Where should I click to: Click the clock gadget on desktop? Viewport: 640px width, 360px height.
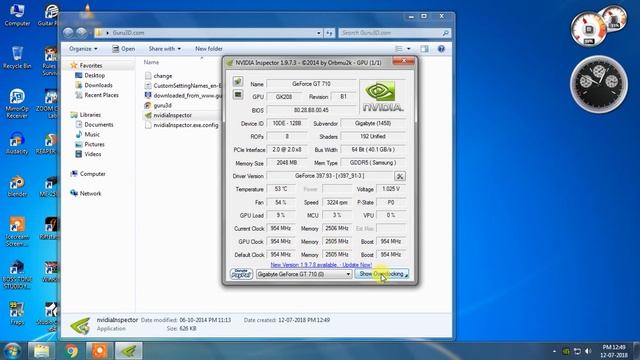[598, 84]
